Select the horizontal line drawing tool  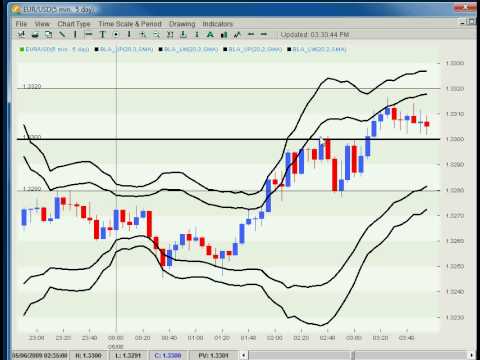pyautogui.click(x=89, y=34)
